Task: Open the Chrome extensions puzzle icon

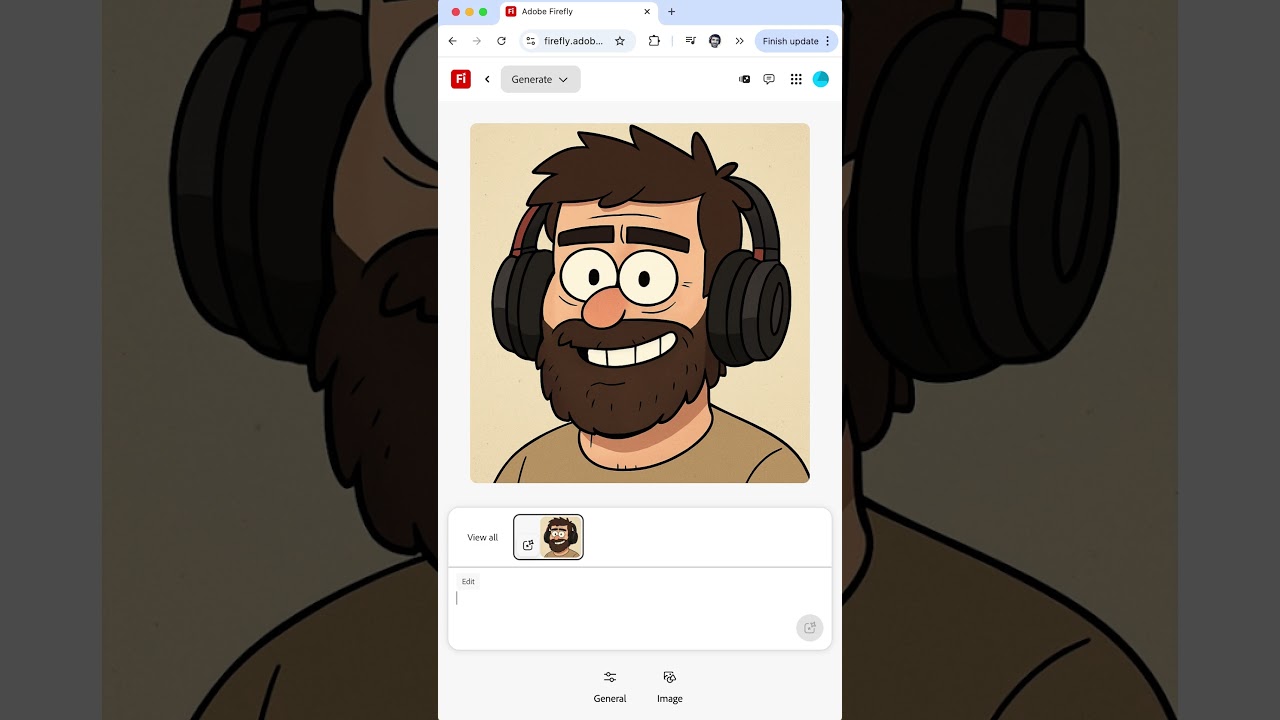Action: [654, 41]
